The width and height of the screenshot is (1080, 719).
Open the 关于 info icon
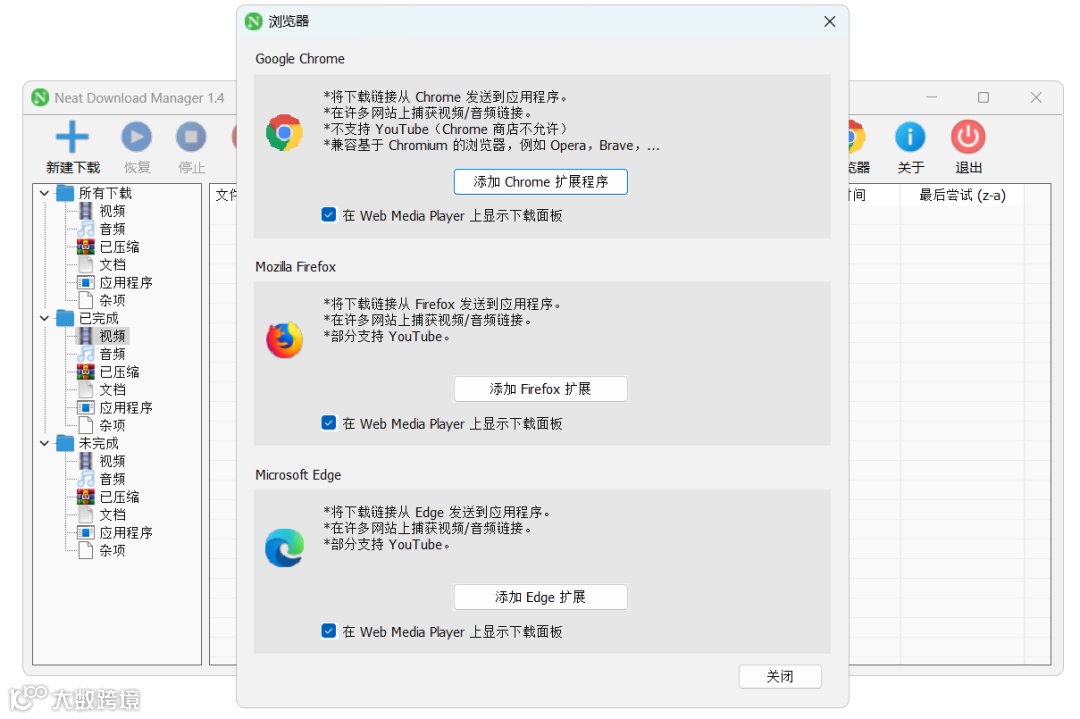[x=910, y=136]
